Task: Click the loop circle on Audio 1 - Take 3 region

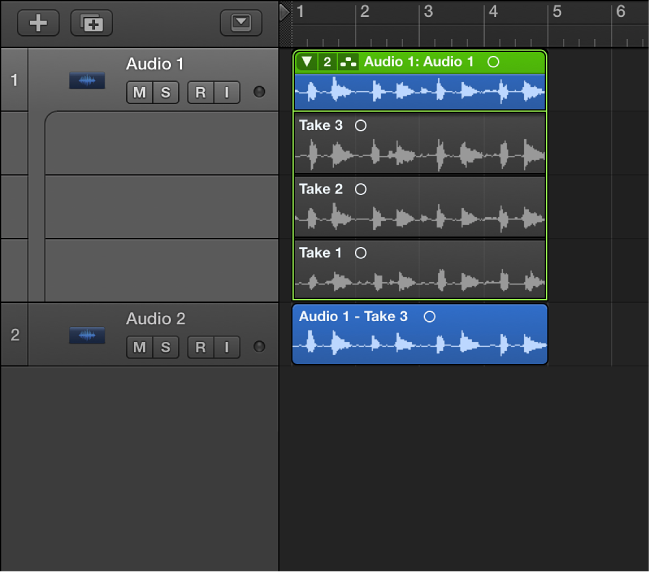Action: click(x=429, y=317)
